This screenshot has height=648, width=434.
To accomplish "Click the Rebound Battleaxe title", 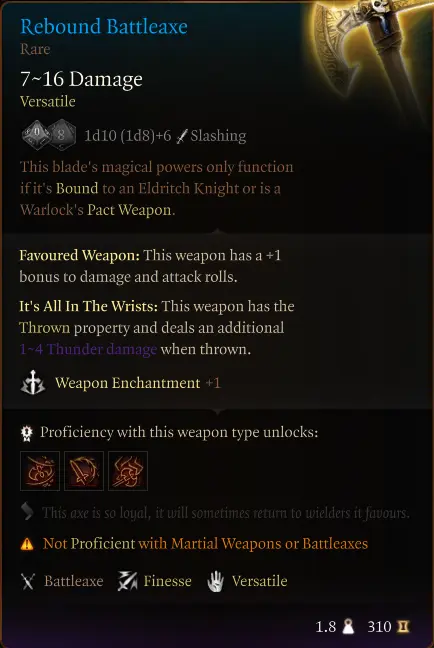I will coord(104,26).
